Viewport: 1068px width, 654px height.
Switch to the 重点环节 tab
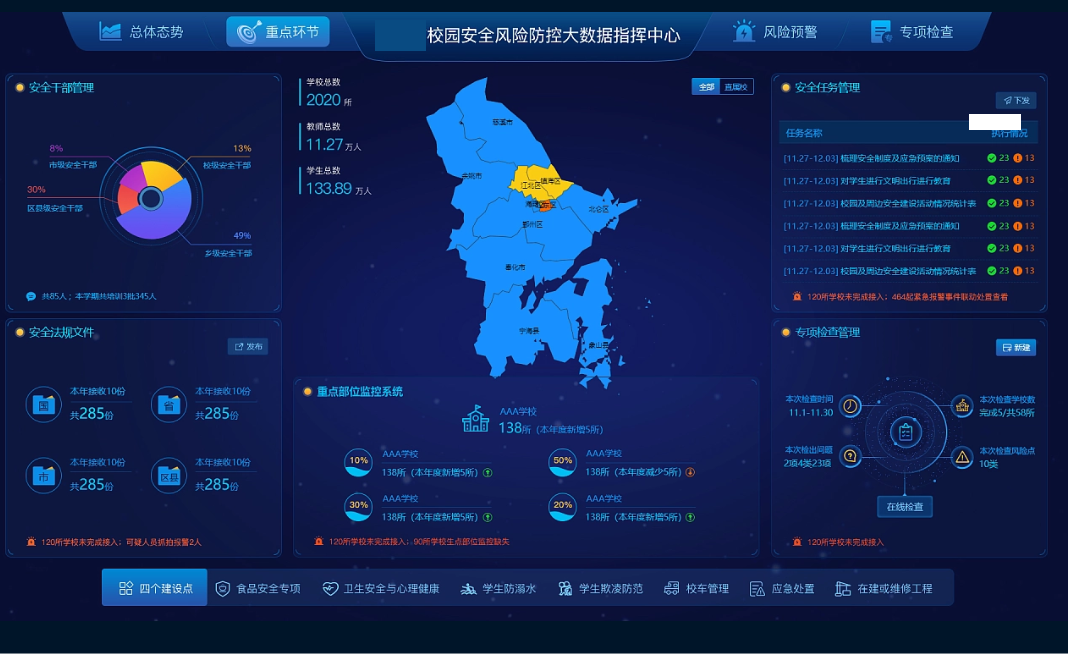point(278,31)
